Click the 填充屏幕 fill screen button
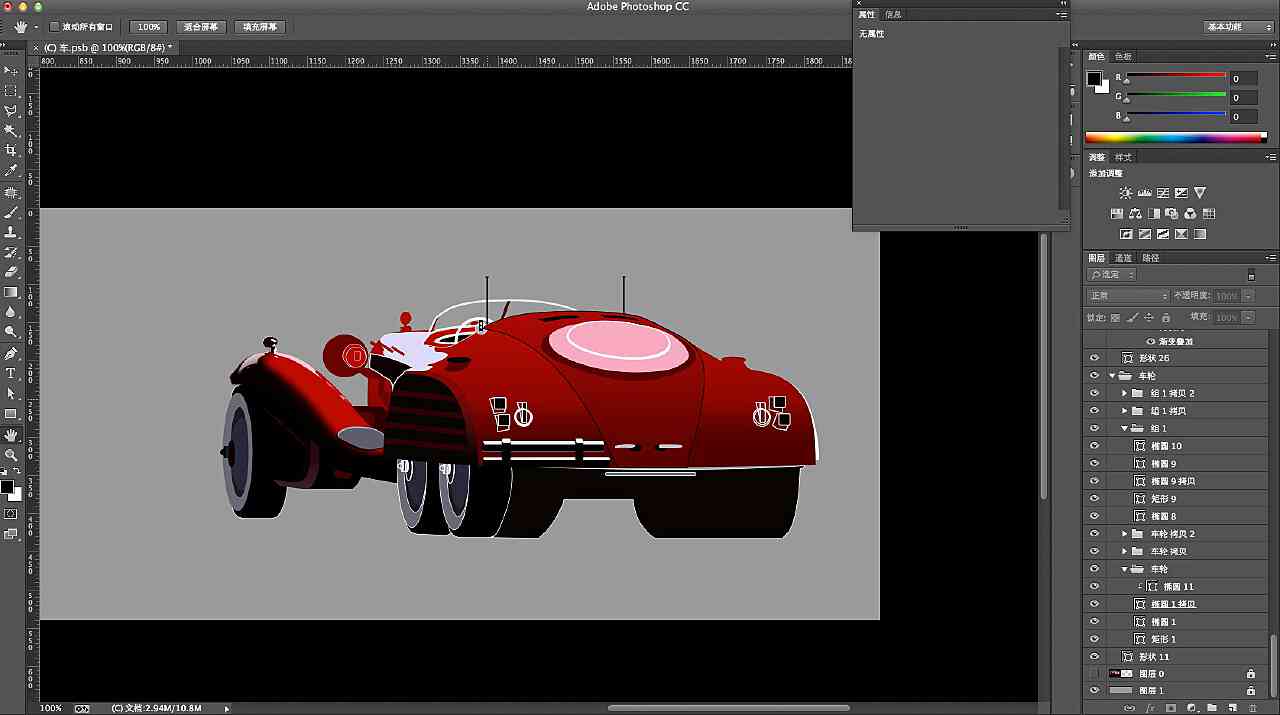This screenshot has height=715, width=1280. pyautogui.click(x=260, y=27)
